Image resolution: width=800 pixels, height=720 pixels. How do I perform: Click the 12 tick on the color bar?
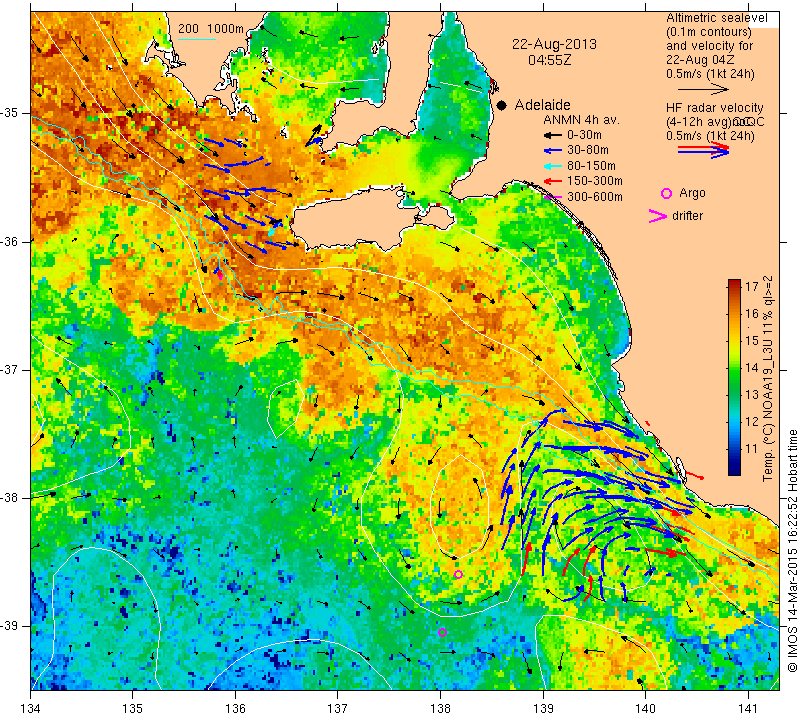click(x=751, y=421)
